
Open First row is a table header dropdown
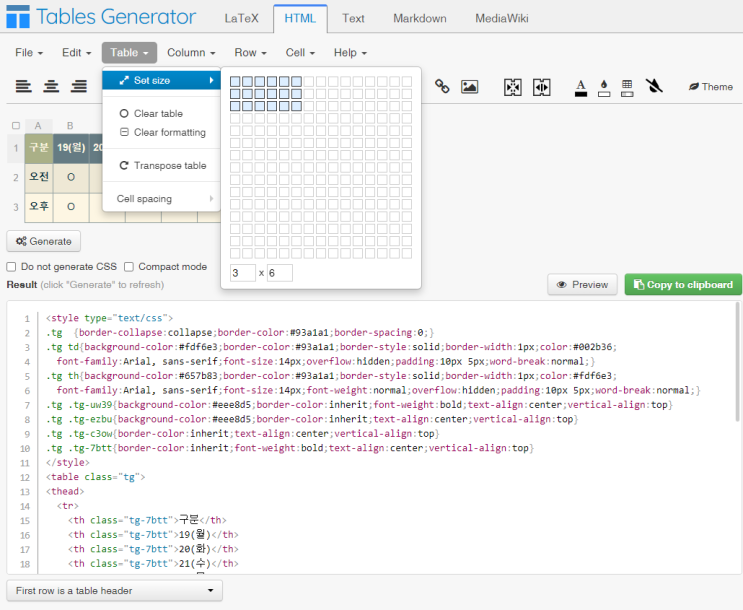coord(114,591)
